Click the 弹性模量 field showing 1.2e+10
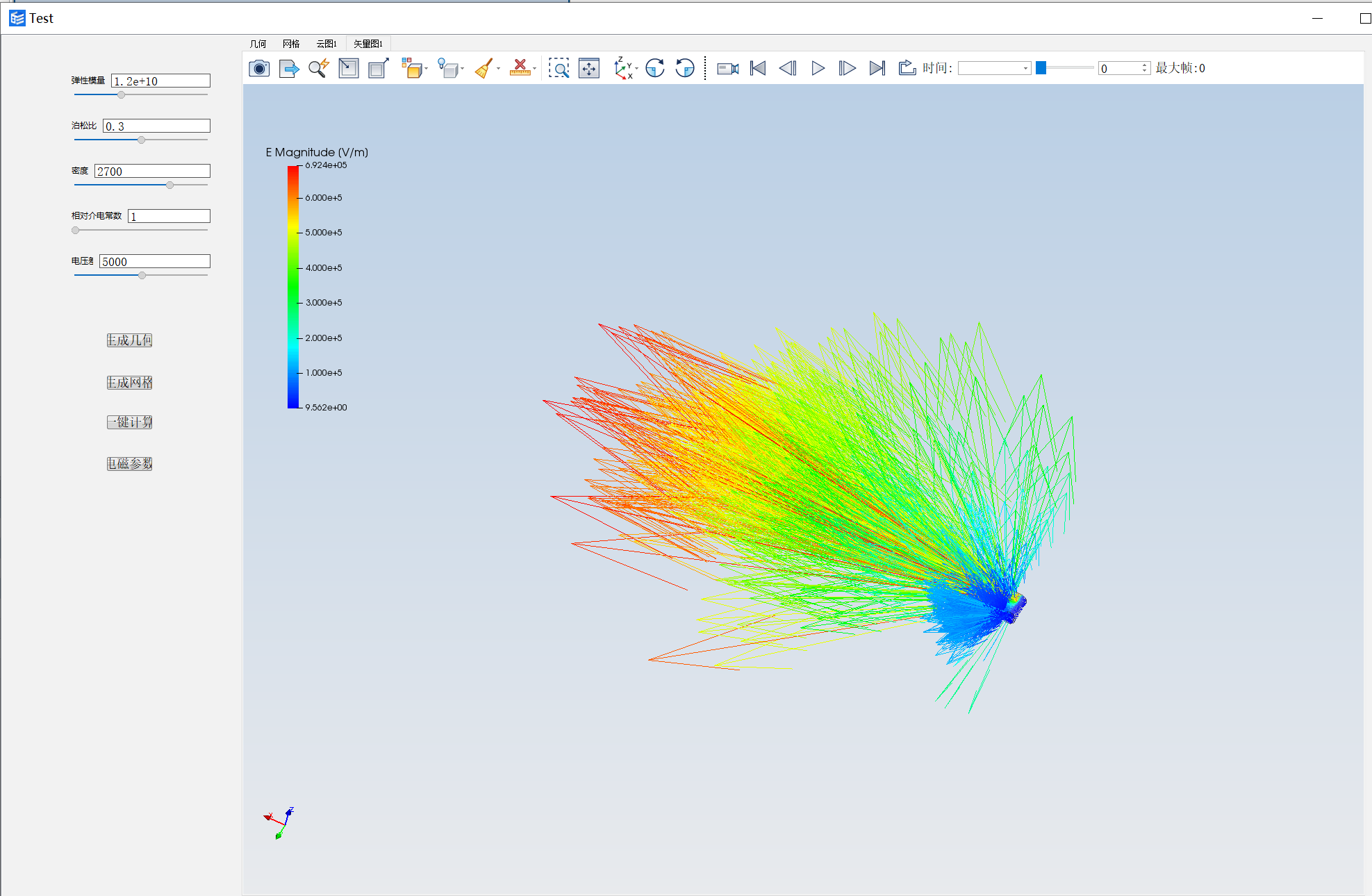The image size is (1372, 896). pyautogui.click(x=161, y=81)
